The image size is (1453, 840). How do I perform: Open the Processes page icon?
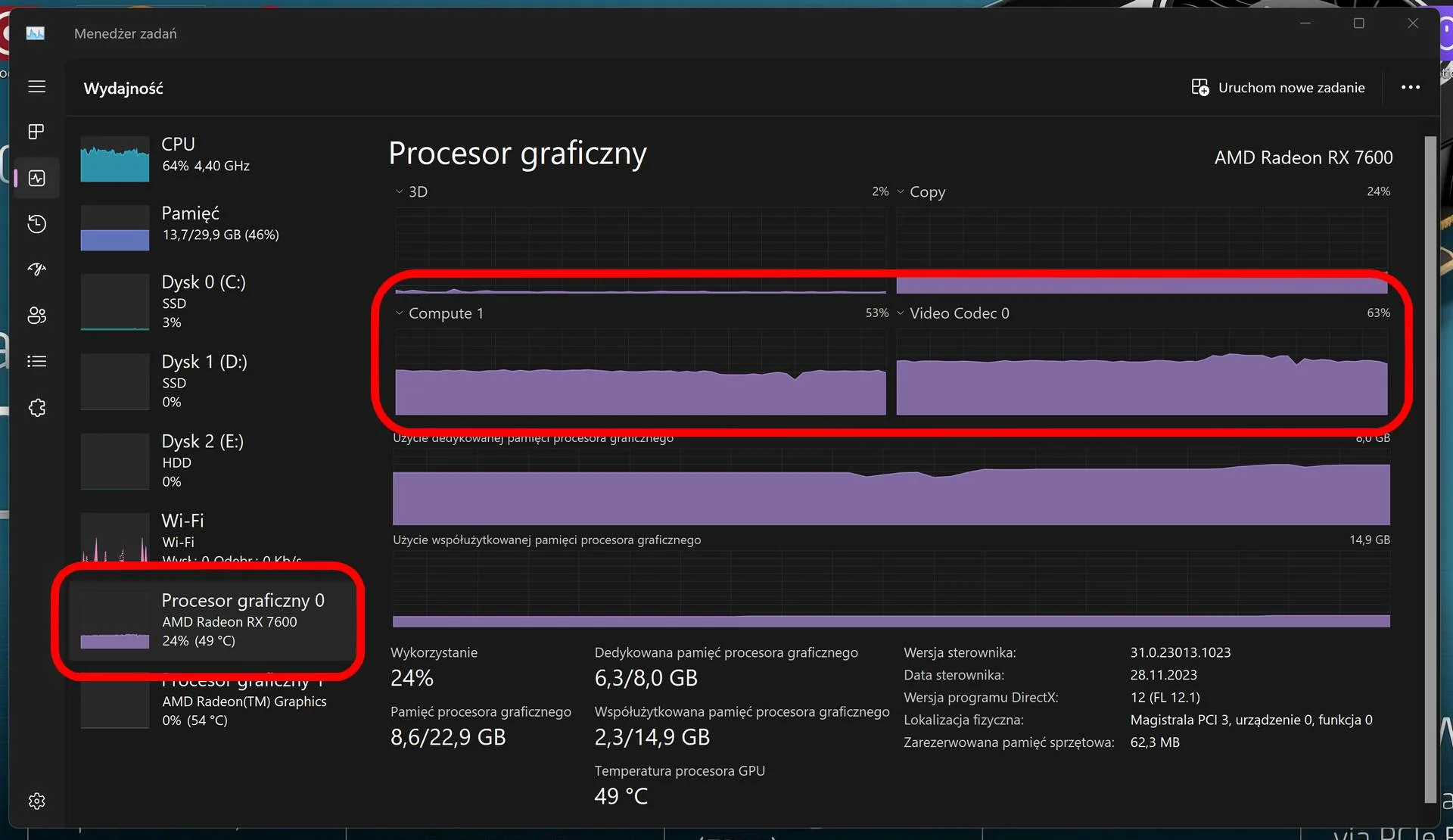[36, 132]
